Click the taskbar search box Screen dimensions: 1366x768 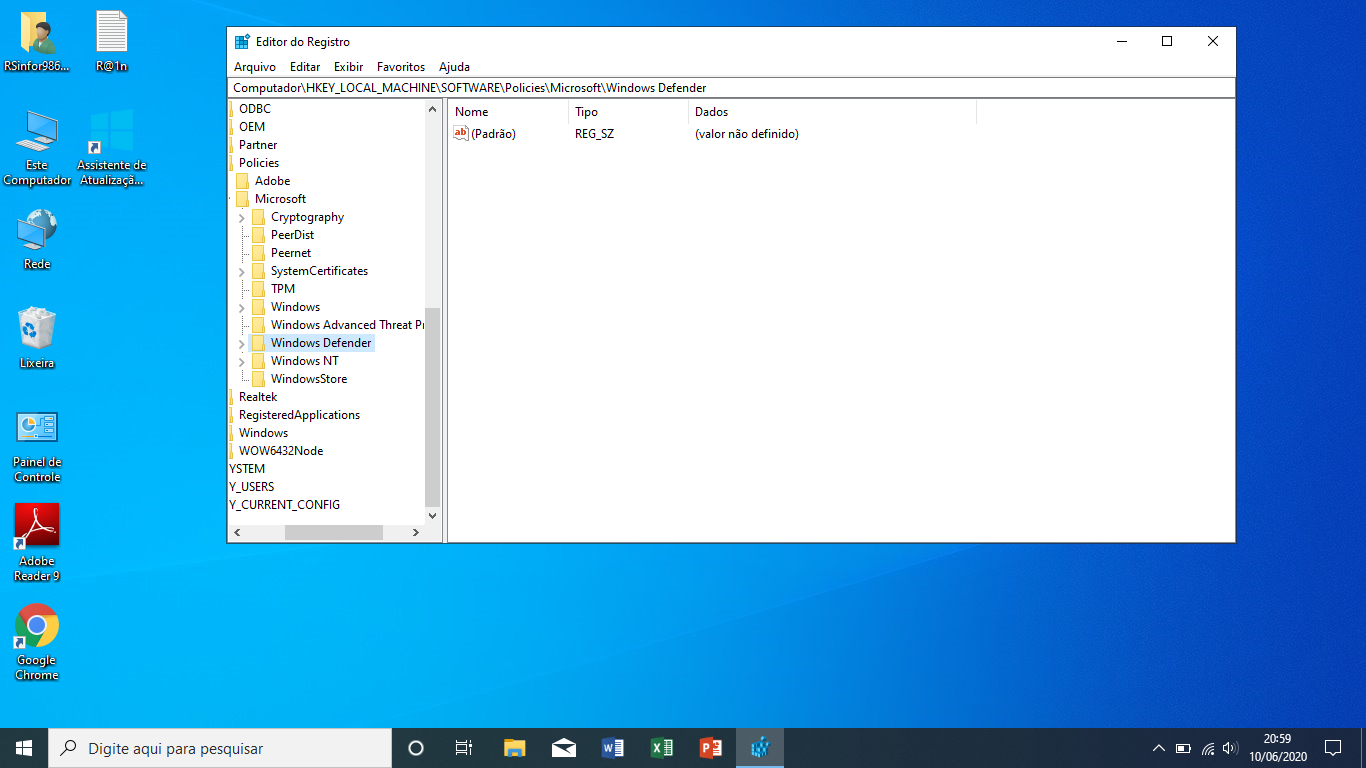click(x=220, y=748)
